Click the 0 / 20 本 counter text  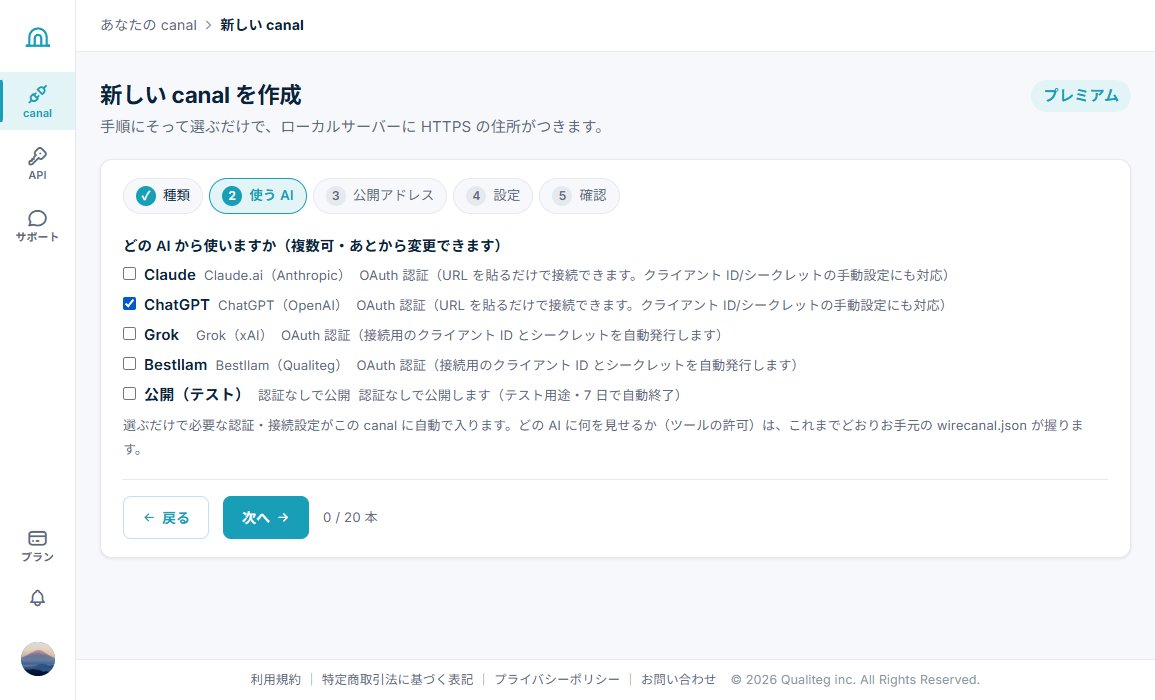pyautogui.click(x=351, y=517)
